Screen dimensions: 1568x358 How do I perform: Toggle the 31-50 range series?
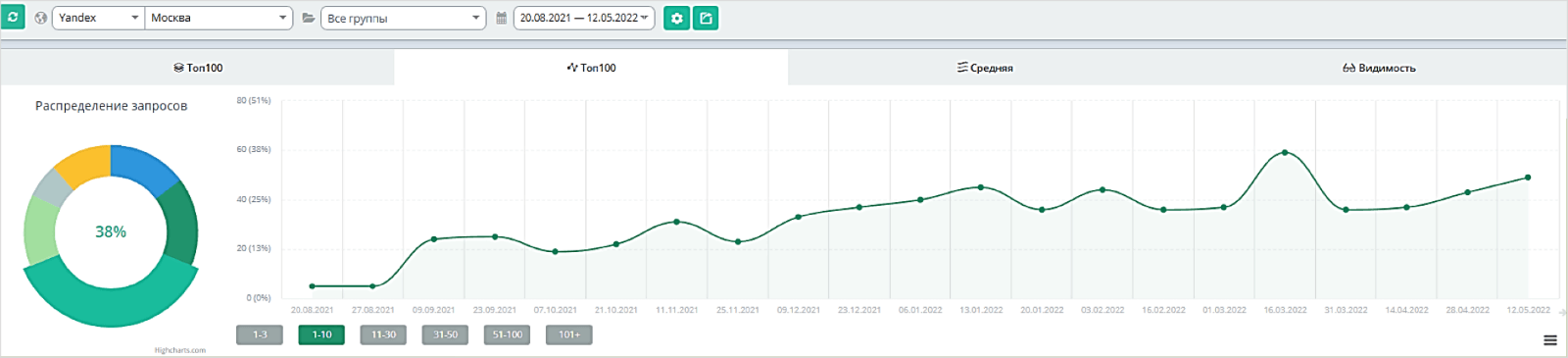(446, 334)
